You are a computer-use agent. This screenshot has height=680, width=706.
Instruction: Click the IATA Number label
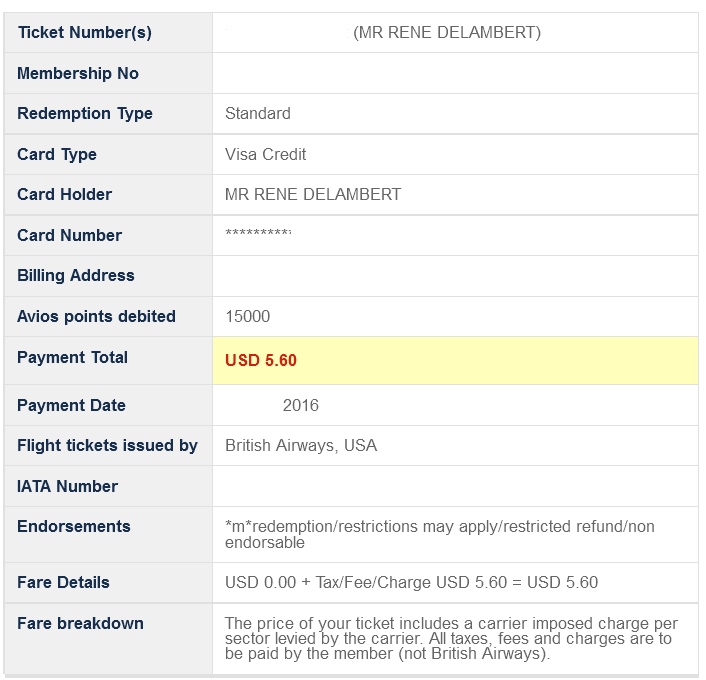pyautogui.click(x=67, y=487)
